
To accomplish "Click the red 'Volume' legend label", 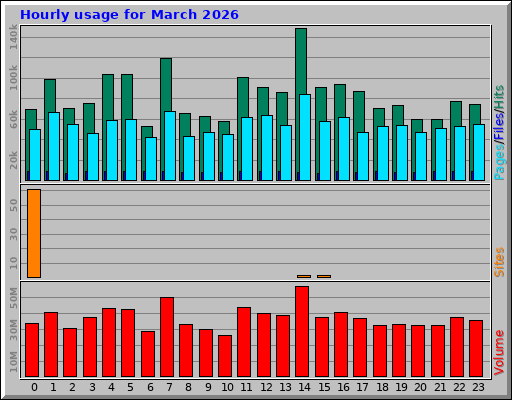I will (499, 353).
